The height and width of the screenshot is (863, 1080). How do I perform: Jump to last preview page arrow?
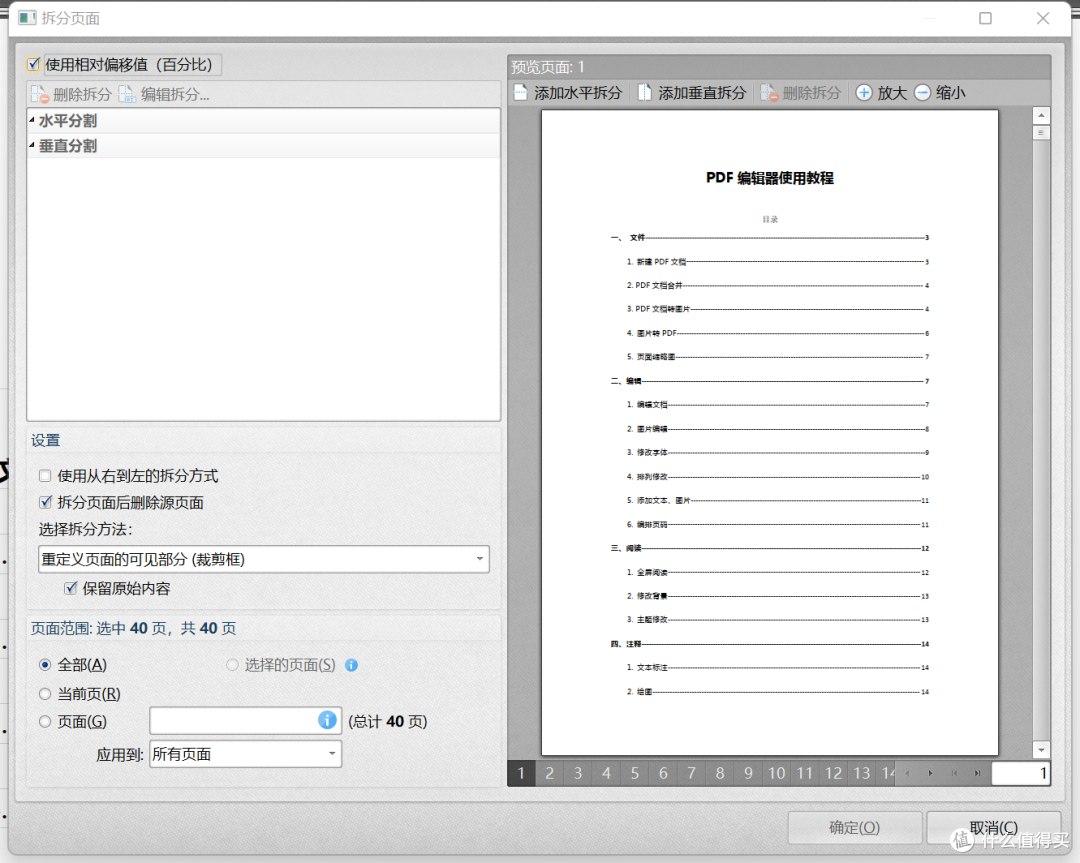pyautogui.click(x=977, y=773)
